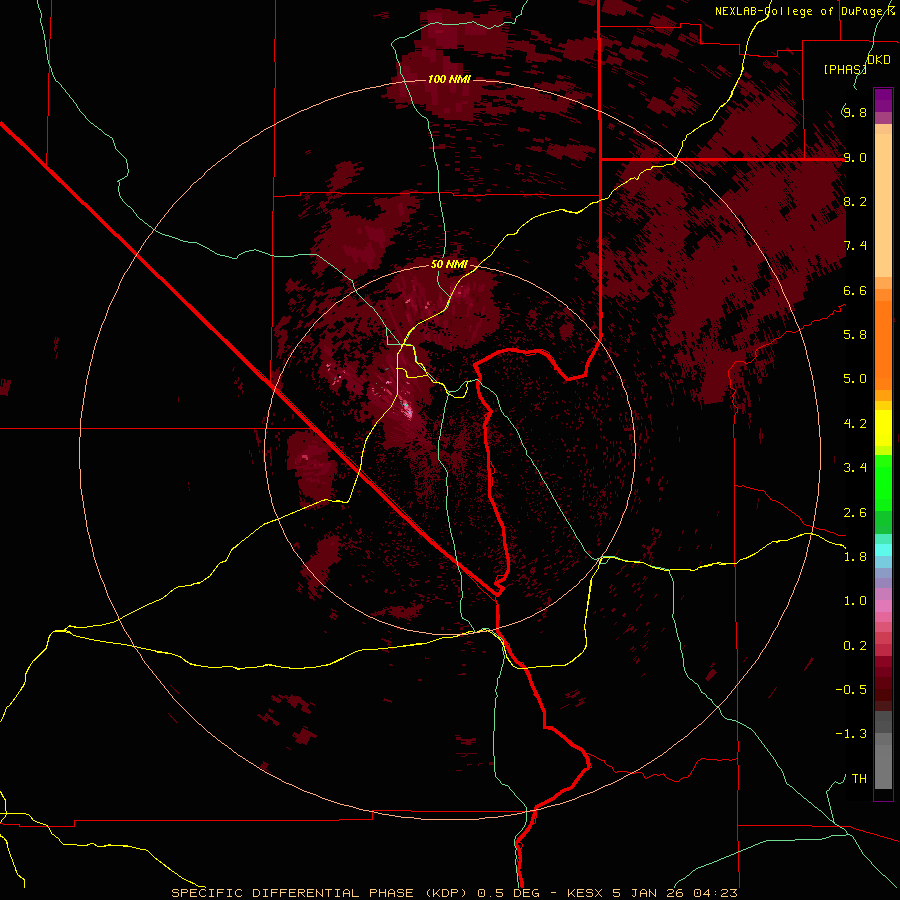900x900 pixels.
Task: Click the -0.5 color scale value
Action: click(x=851, y=690)
